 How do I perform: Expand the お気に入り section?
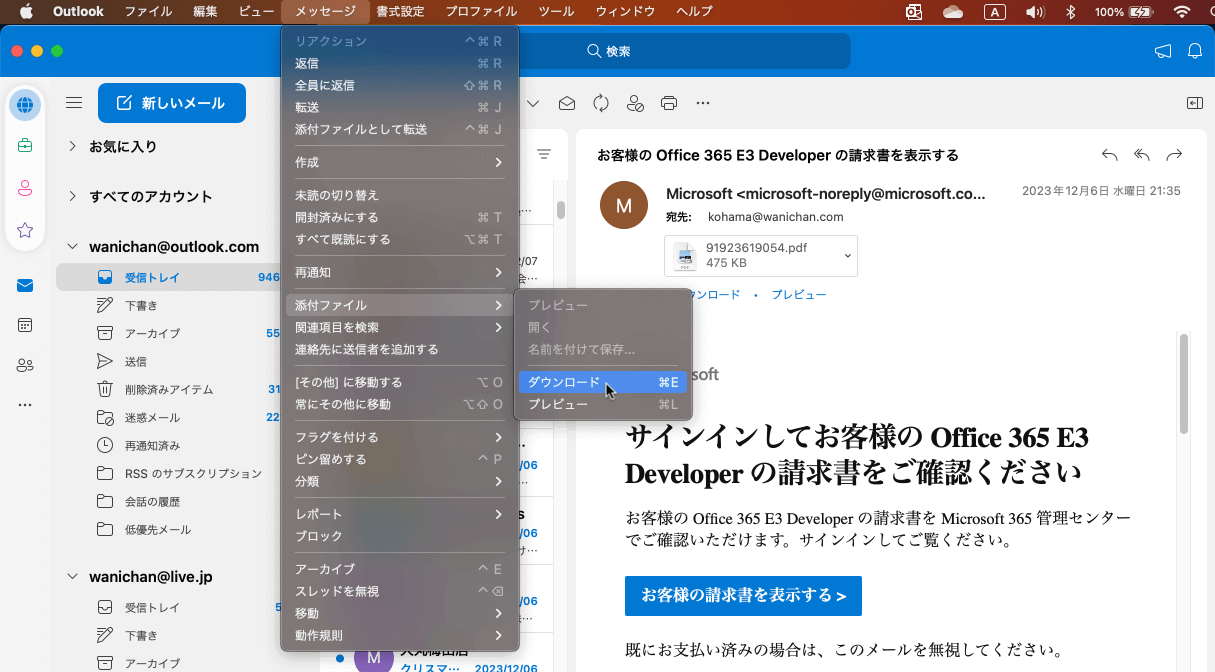[72, 146]
